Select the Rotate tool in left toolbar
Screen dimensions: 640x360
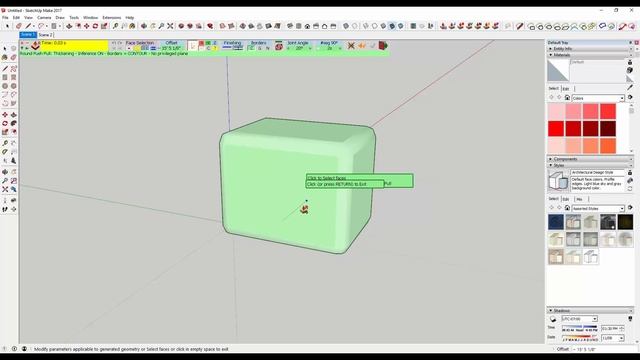pos(5,123)
